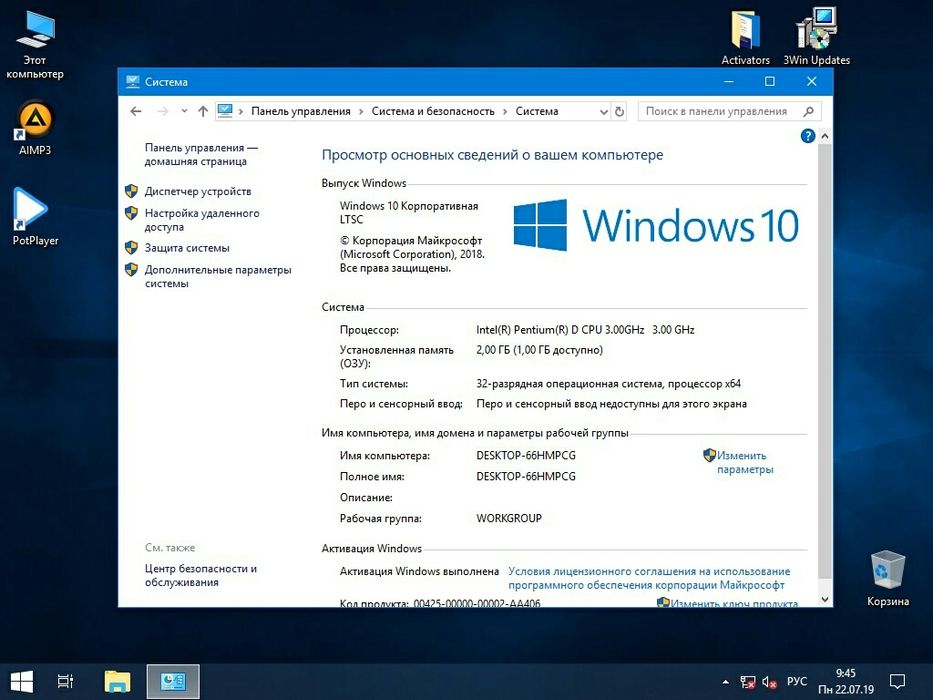Open the AIMP3 desktop shortcut
Image resolution: width=933 pixels, height=700 pixels.
click(35, 127)
